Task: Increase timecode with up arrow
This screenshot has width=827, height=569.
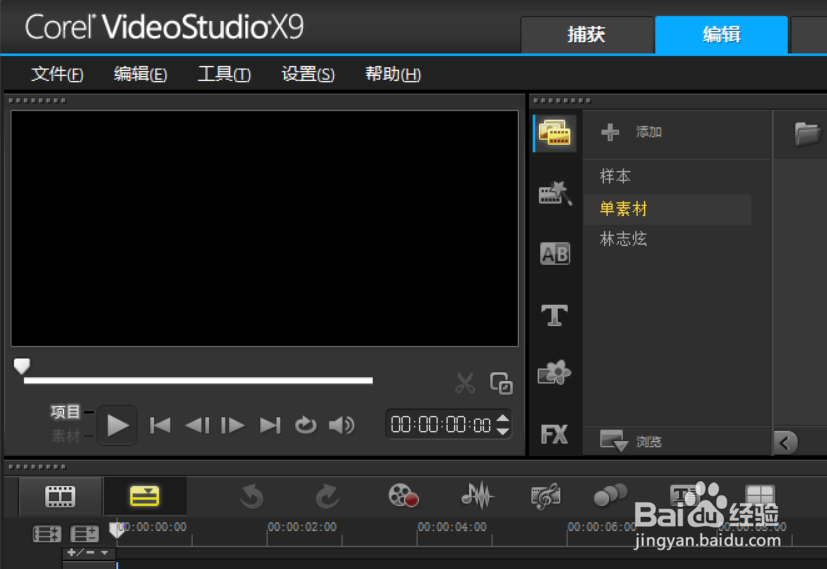Action: 503,419
